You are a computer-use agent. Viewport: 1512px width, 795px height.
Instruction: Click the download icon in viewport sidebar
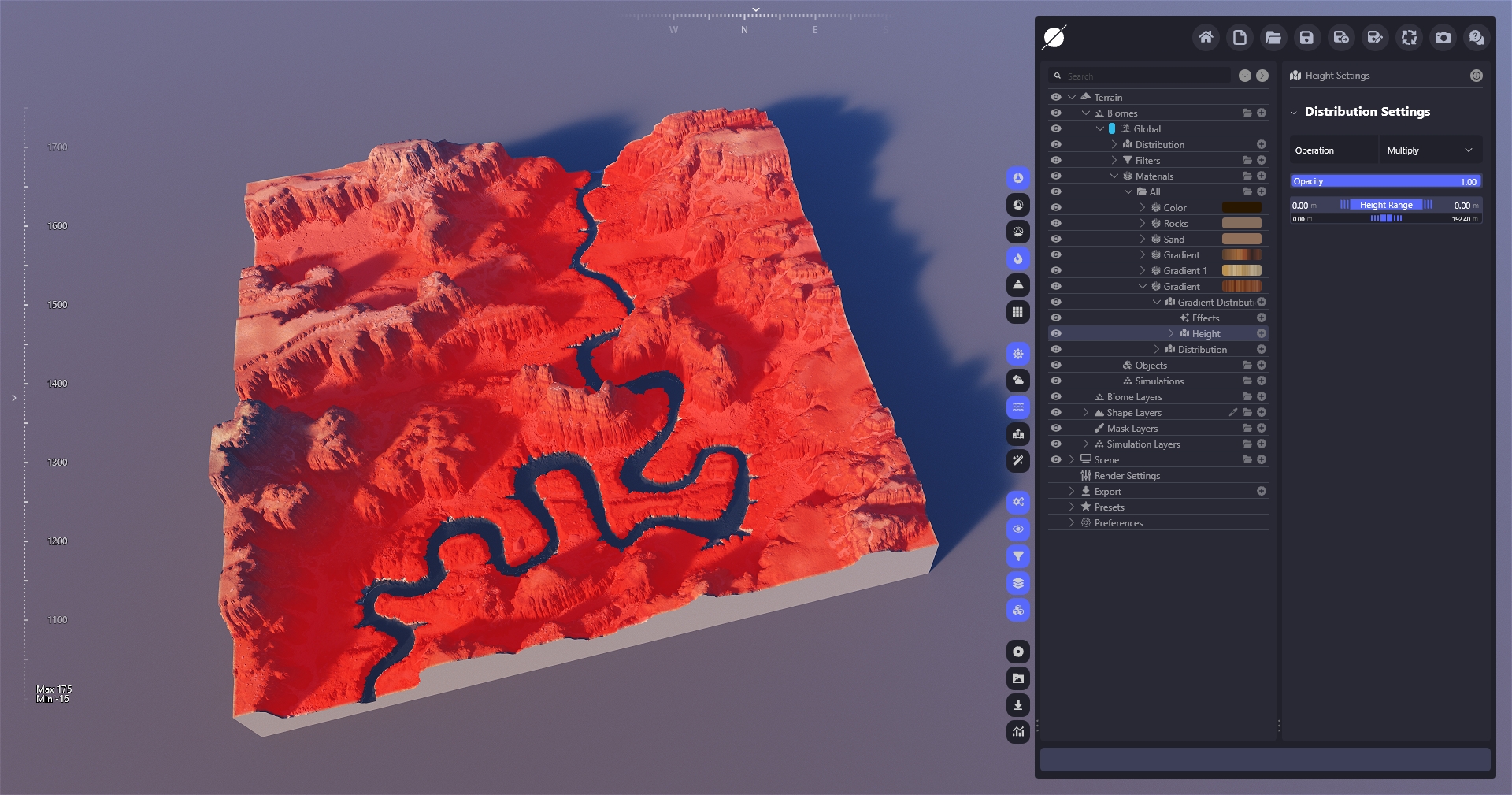[x=1018, y=705]
